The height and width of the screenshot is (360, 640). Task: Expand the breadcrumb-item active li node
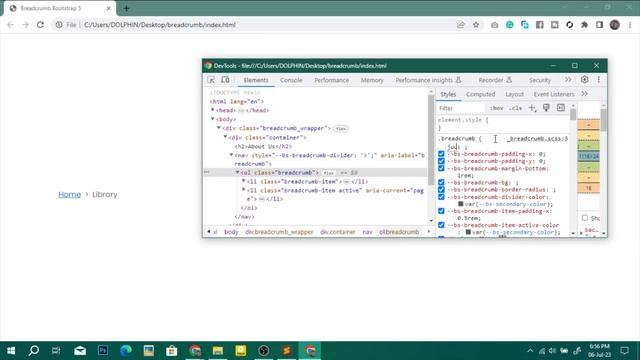pyautogui.click(x=243, y=190)
